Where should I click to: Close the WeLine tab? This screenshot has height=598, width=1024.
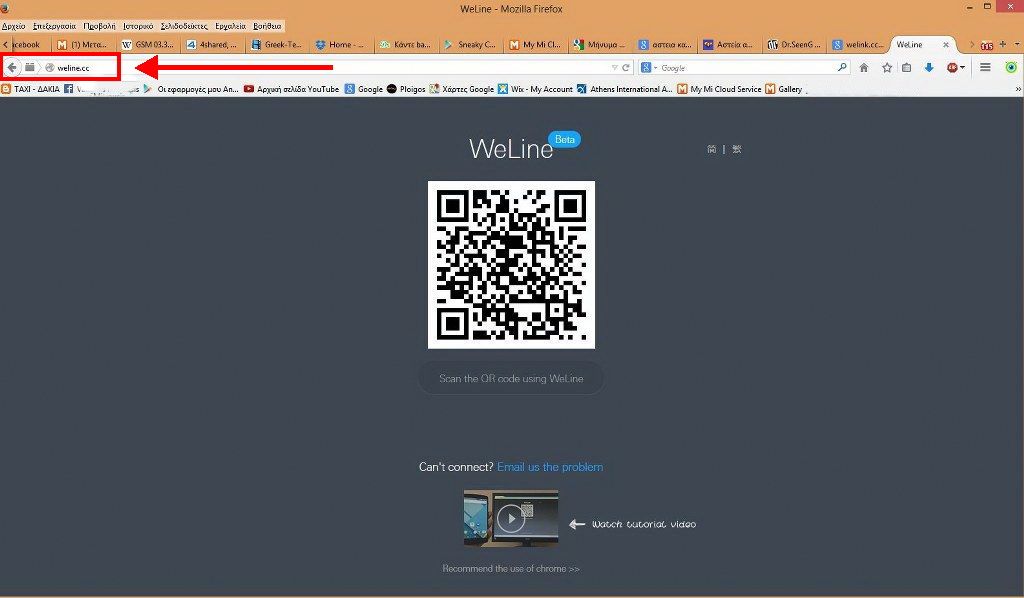click(x=946, y=44)
